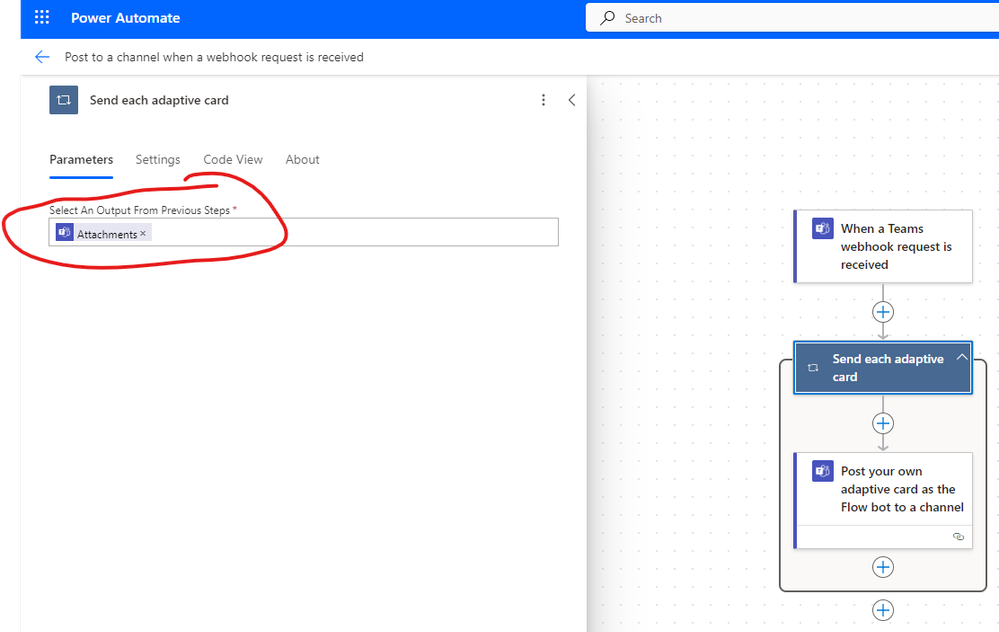Click the Search box in the header
This screenshot has height=632, width=999.
pos(792,18)
